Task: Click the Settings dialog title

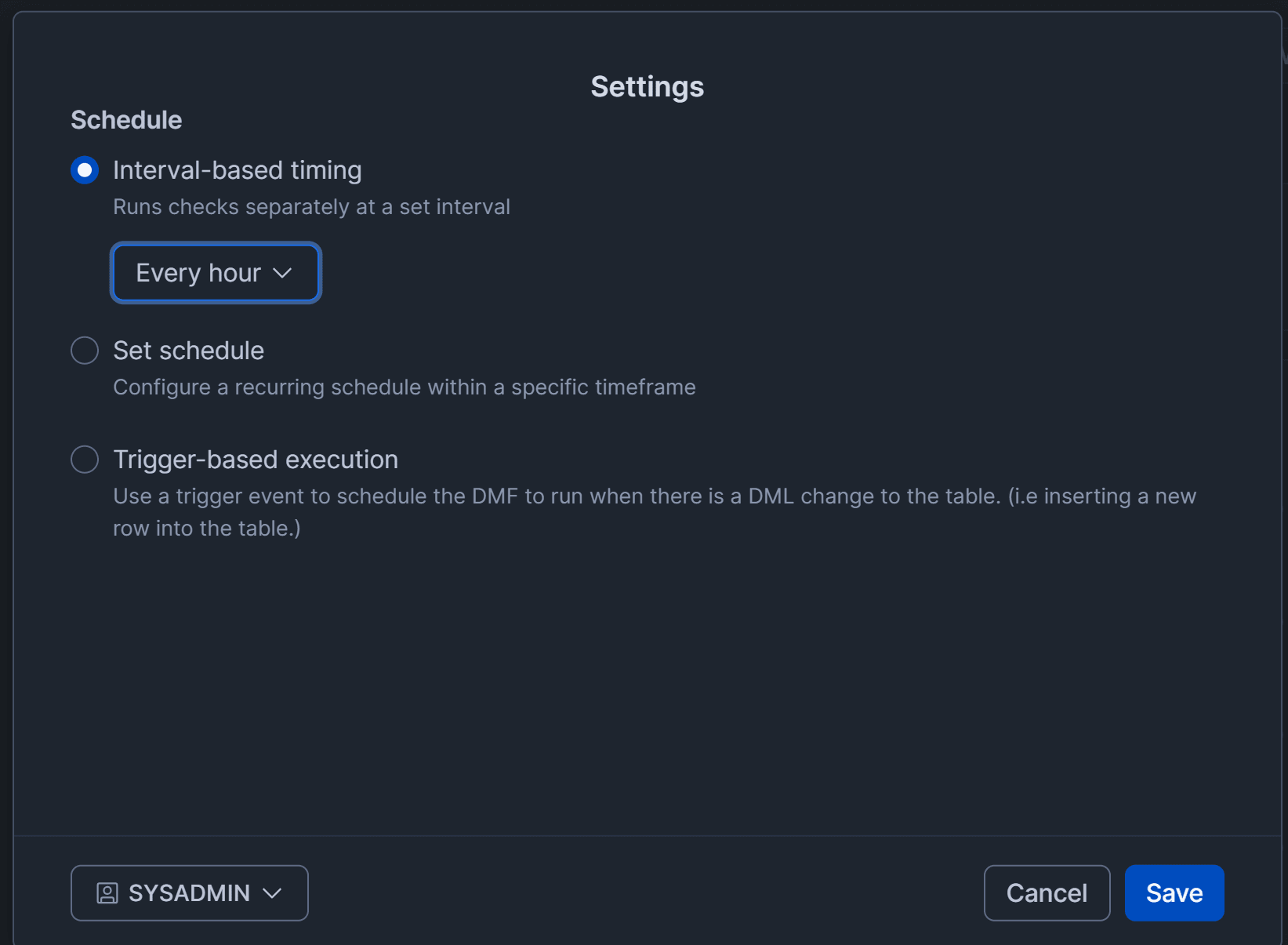Action: pos(647,86)
